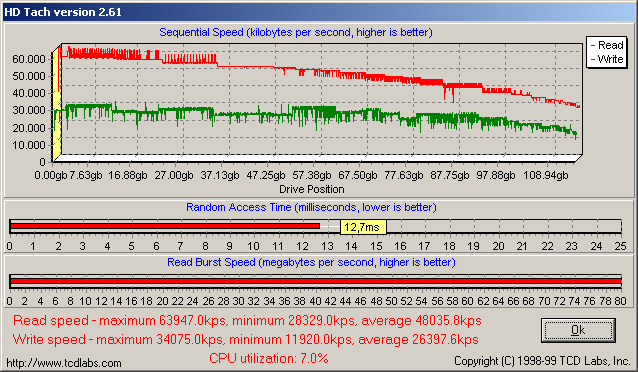This screenshot has height=372, width=638.
Task: Click the 87.75gb x-axis label
Action: (x=450, y=175)
